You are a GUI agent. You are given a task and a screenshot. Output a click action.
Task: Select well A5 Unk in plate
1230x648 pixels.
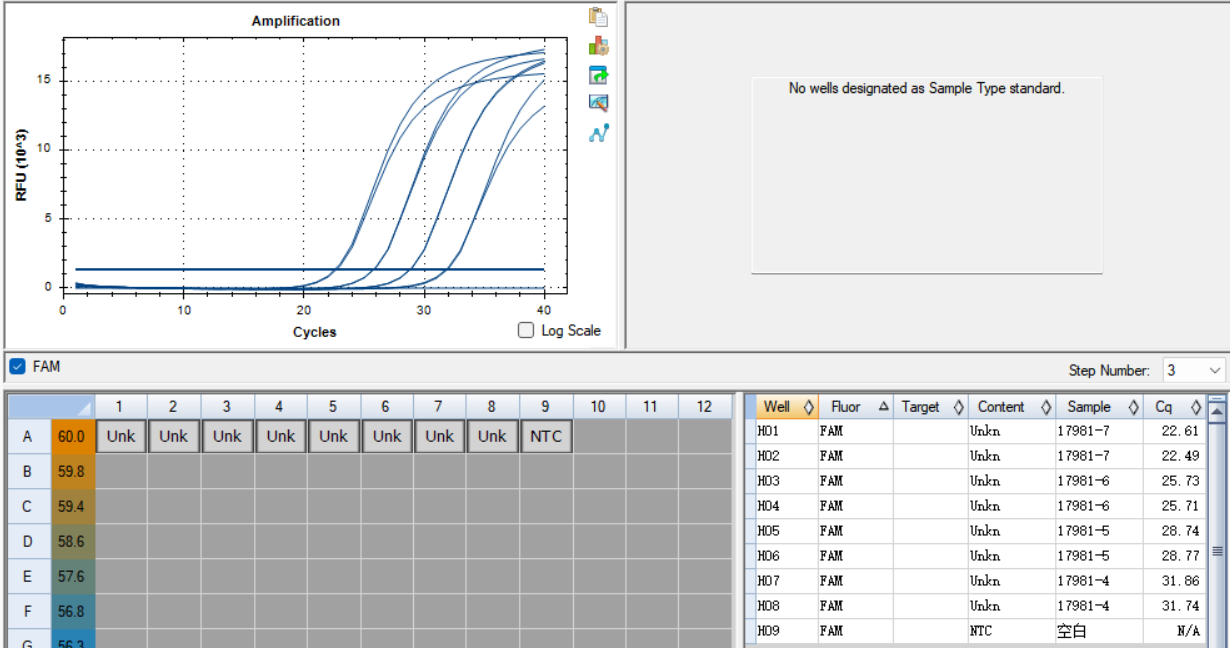pos(333,436)
